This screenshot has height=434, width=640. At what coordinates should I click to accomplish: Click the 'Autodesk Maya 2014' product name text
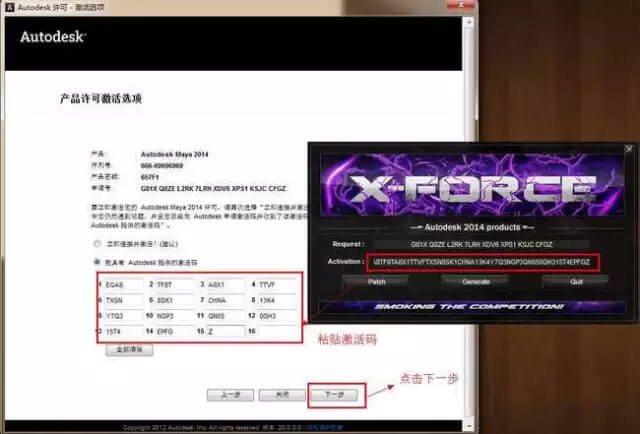pyautogui.click(x=174, y=154)
